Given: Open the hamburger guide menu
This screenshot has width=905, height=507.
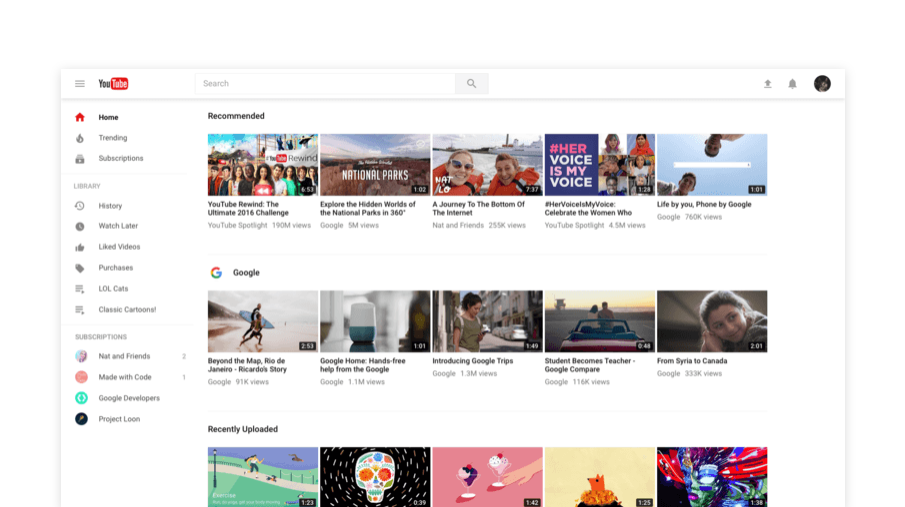Looking at the screenshot, I should [80, 84].
